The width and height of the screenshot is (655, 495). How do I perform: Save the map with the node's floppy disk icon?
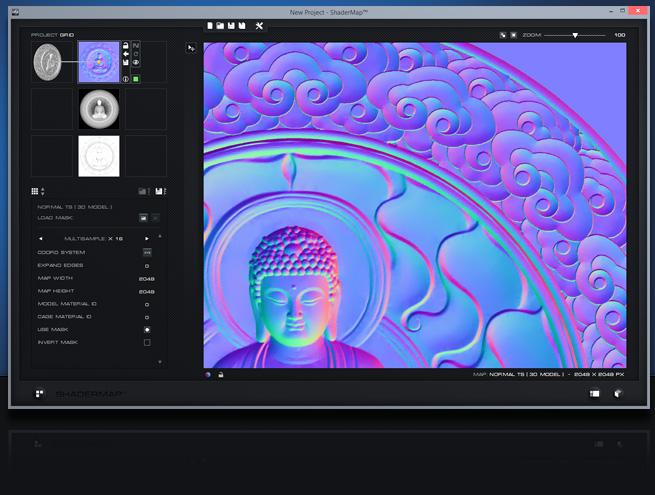click(x=125, y=62)
